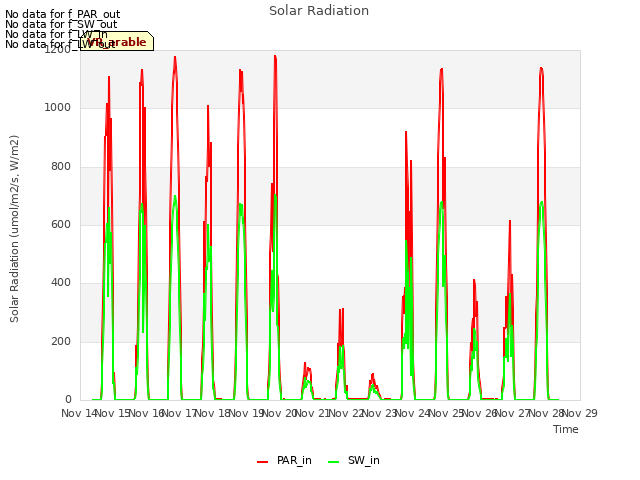This screenshot has width=640, height=480.
Task: Click the Nov 29 x-axis label
Action: pyautogui.click(x=580, y=413)
